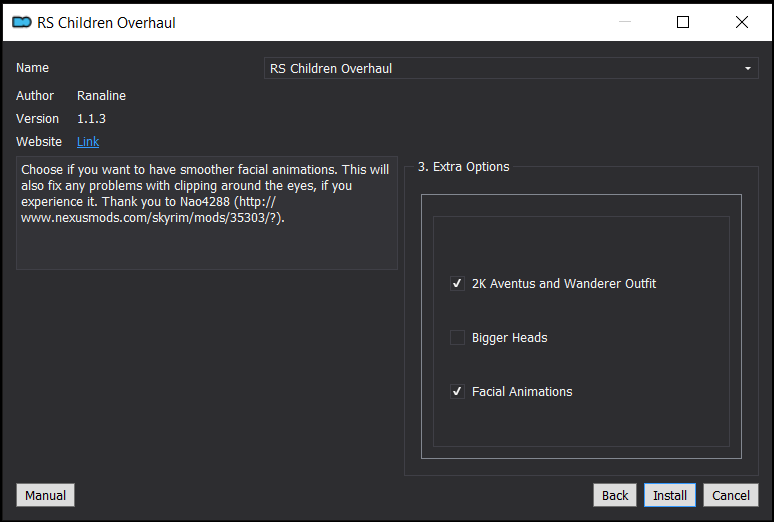Viewport: 774px width, 522px height.
Task: Open the Name dropdown arrow
Action: pyautogui.click(x=748, y=69)
